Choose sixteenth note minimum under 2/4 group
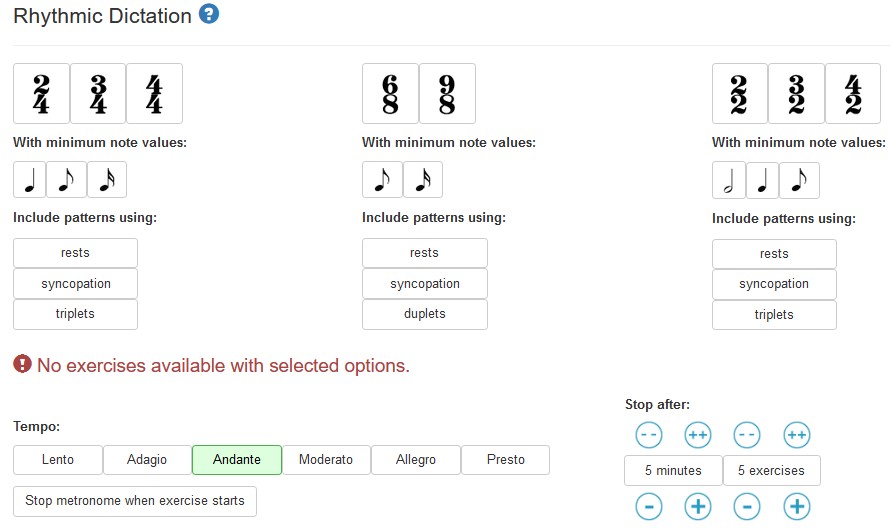Screen dimensions: 891x528 pos(107,180)
